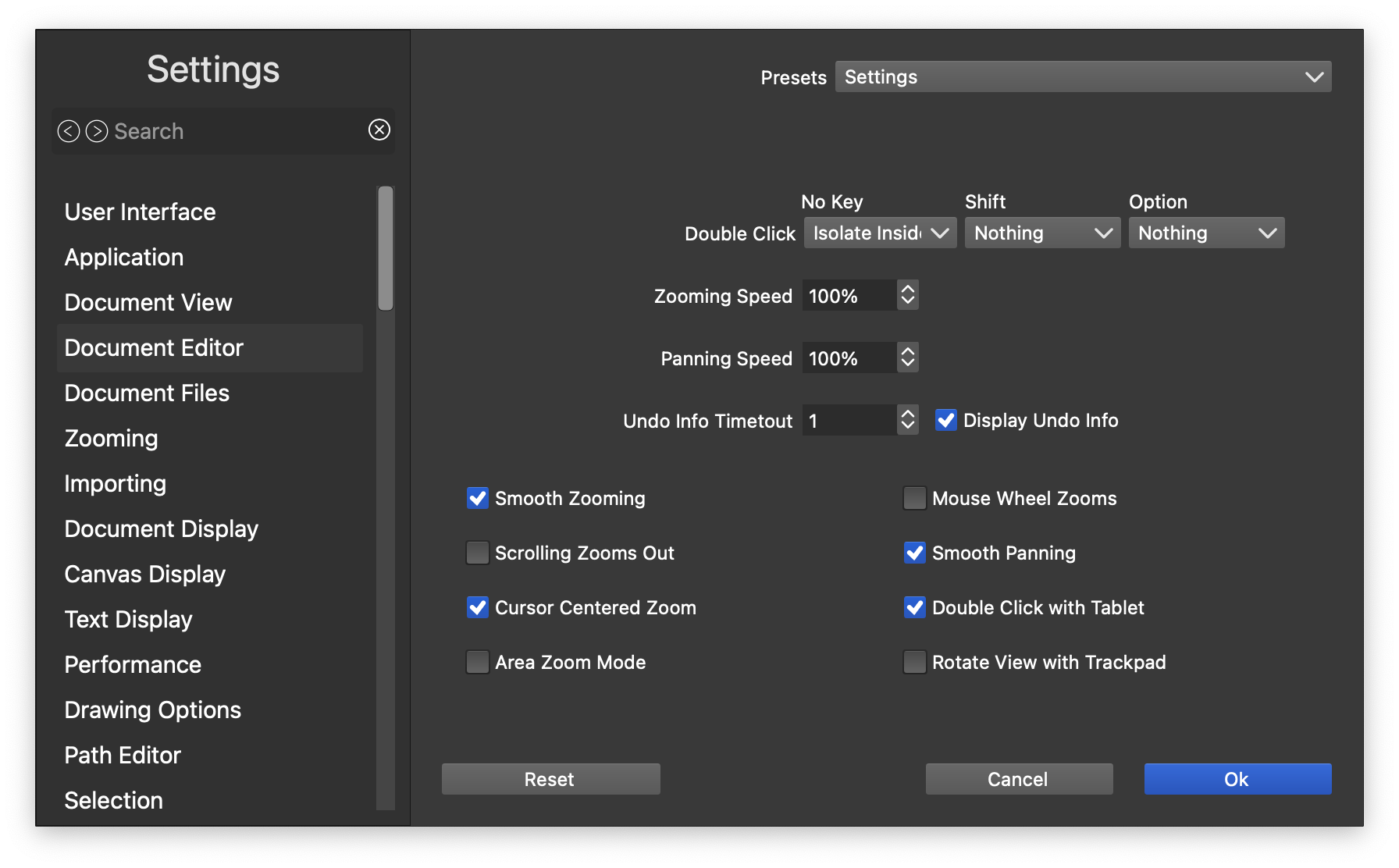
Task: Enable Rotate View with Trackpad
Action: (914, 662)
